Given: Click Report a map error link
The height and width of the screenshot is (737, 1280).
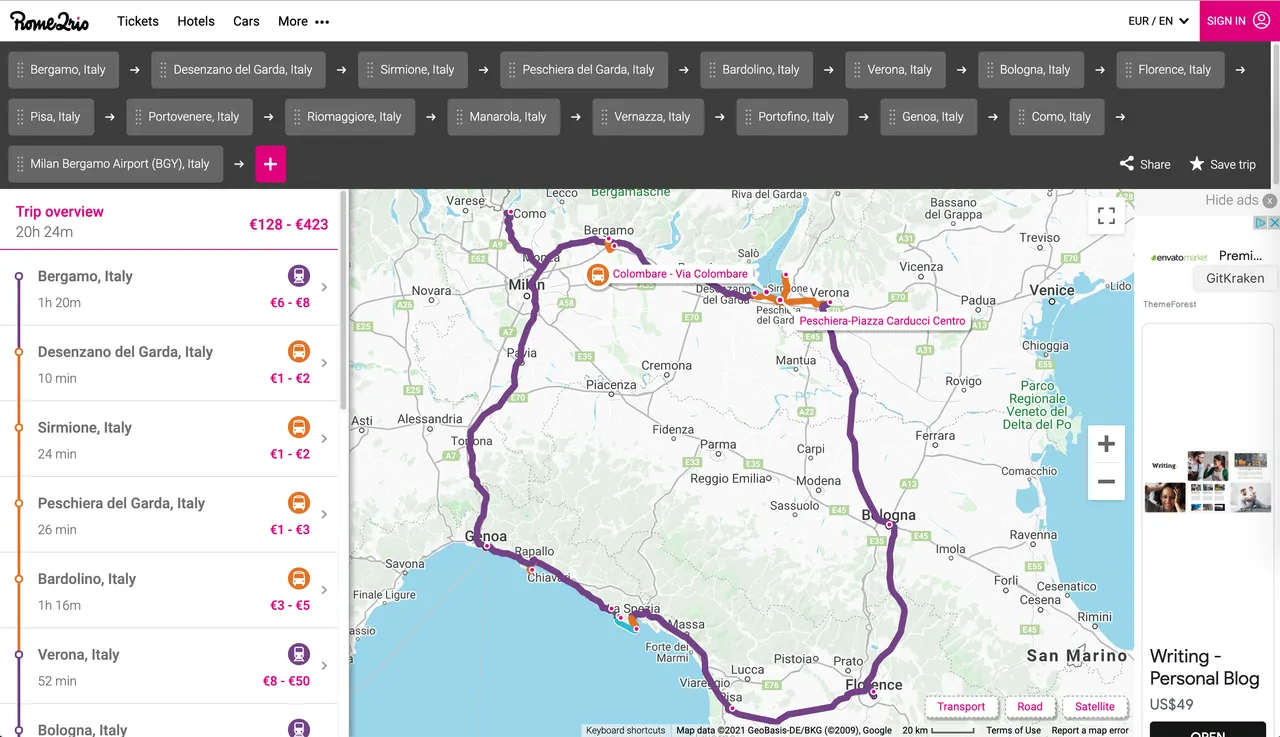Looking at the screenshot, I should (x=1090, y=730).
